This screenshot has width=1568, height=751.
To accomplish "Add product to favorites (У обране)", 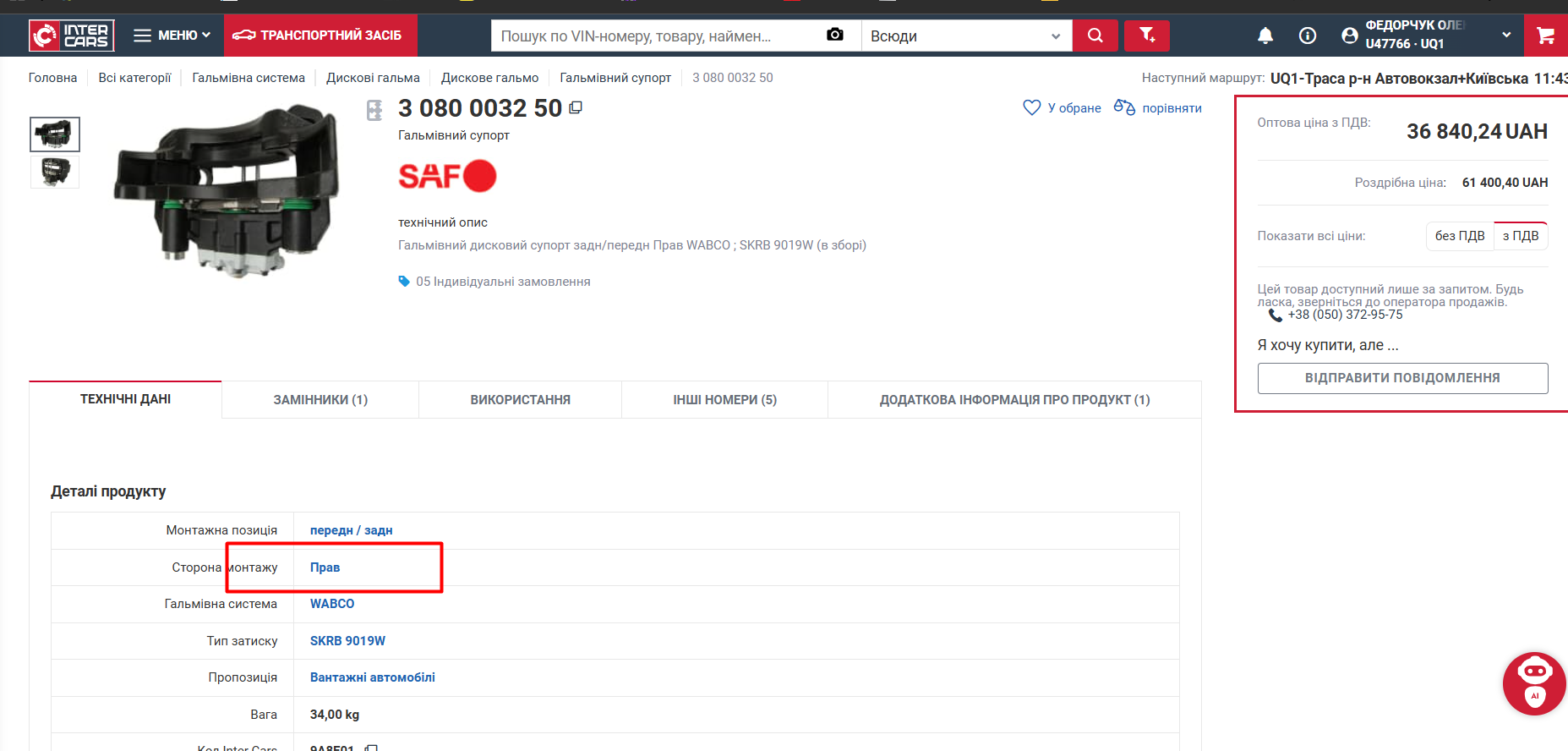I will [1062, 107].
